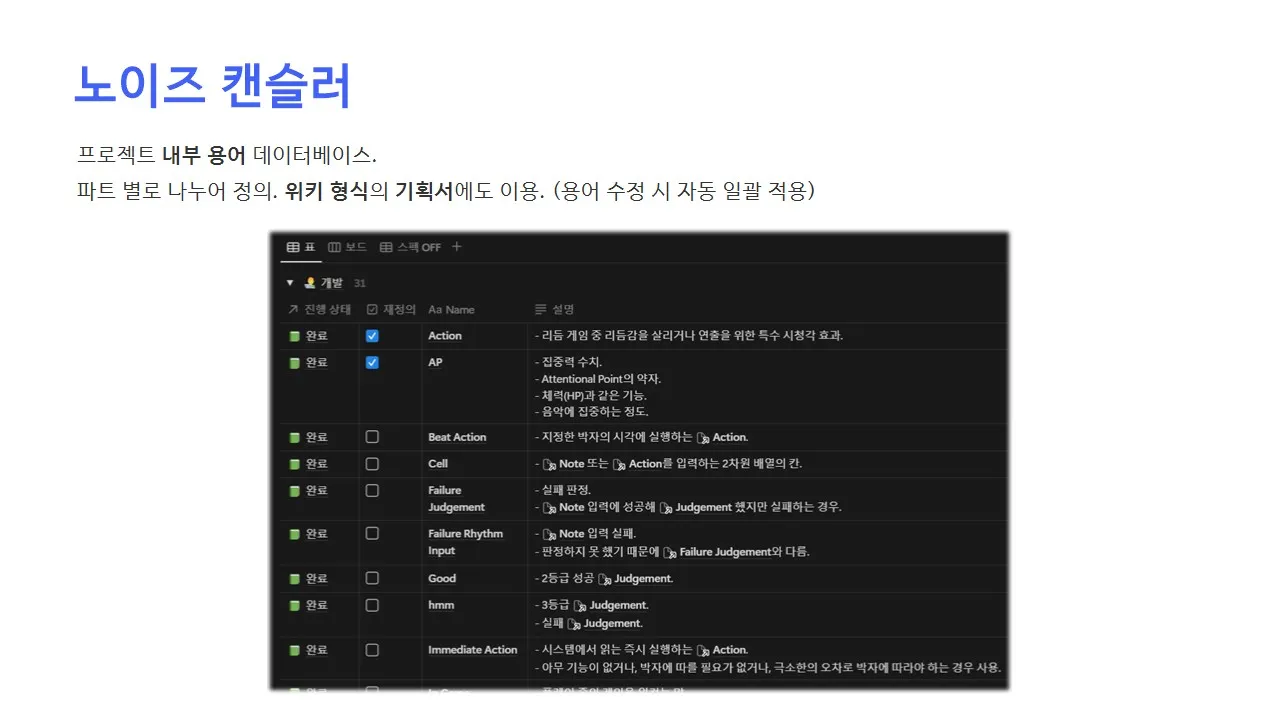Click the green 완료 status icon for hmm
1280x720 pixels.
tap(294, 605)
